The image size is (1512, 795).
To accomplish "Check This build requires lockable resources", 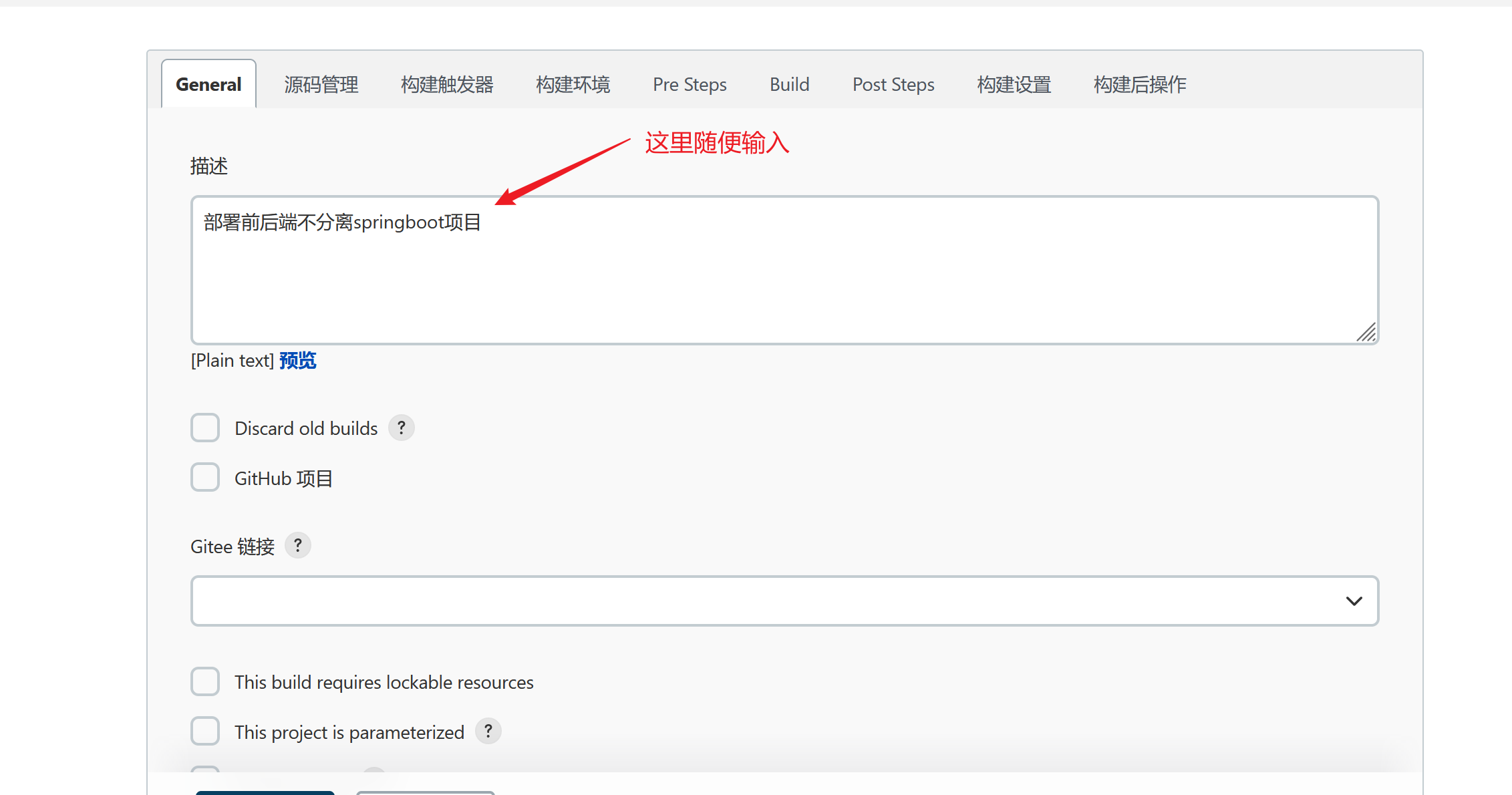I will pyautogui.click(x=205, y=681).
